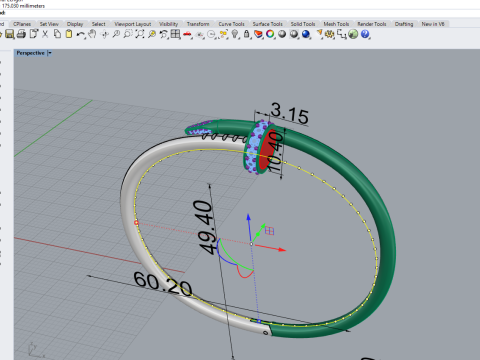Open Document Properties icon
Viewport: 480px width, 360px height.
point(34,34)
